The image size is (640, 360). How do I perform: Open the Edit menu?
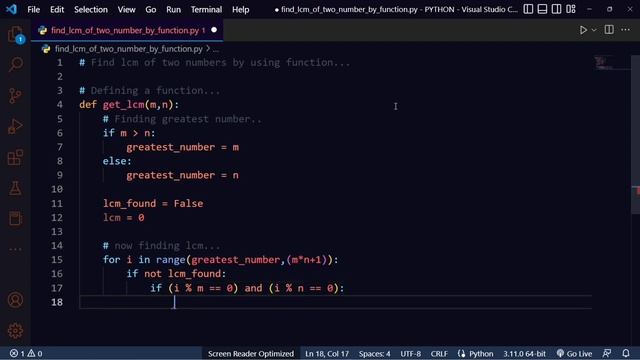[57, 9]
